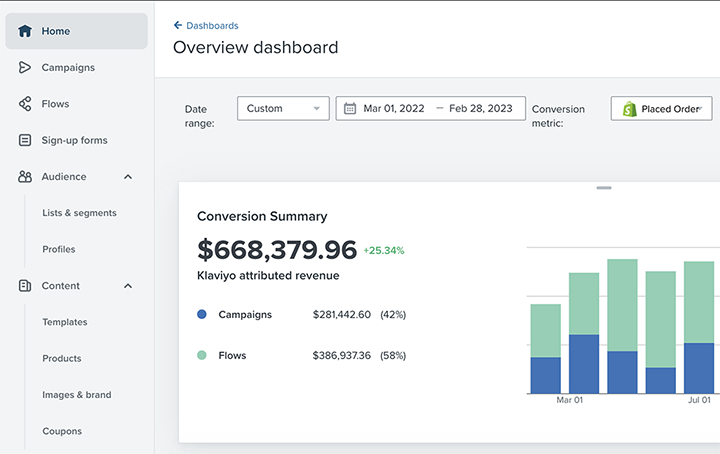
Task: Open the Placed Order conversion metric dropdown
Action: click(x=661, y=109)
